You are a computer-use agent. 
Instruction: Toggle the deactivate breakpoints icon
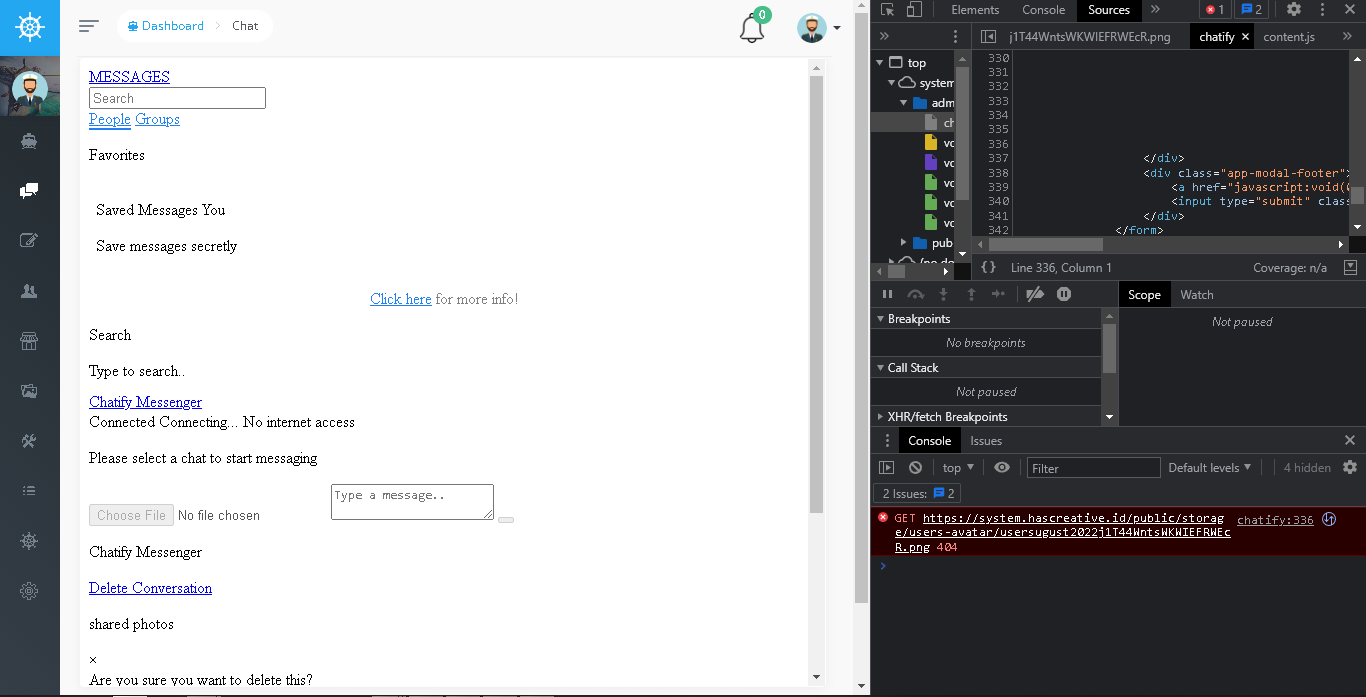click(x=1035, y=293)
